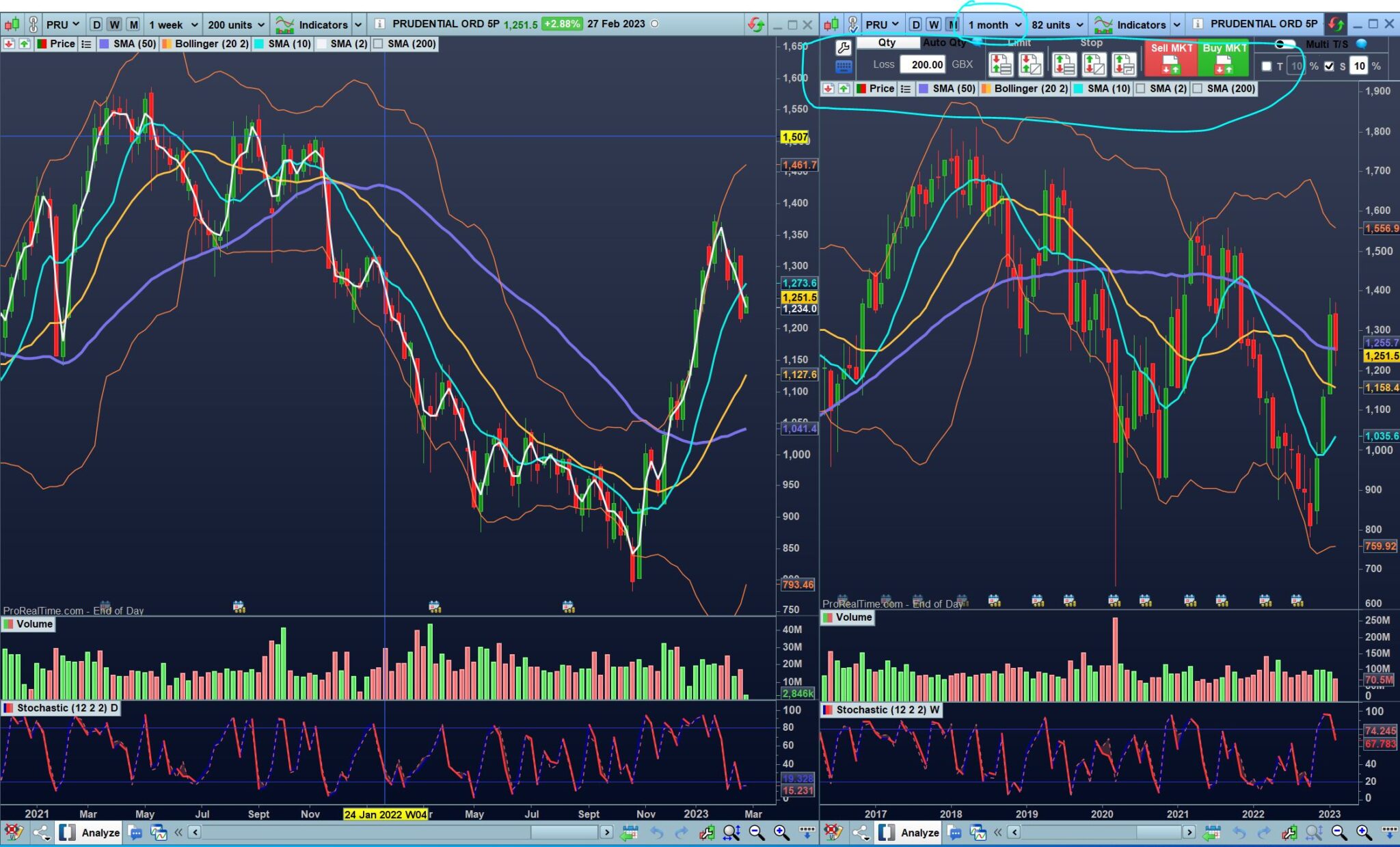
Task: Open the order settings wrench icon
Action: pos(844,47)
